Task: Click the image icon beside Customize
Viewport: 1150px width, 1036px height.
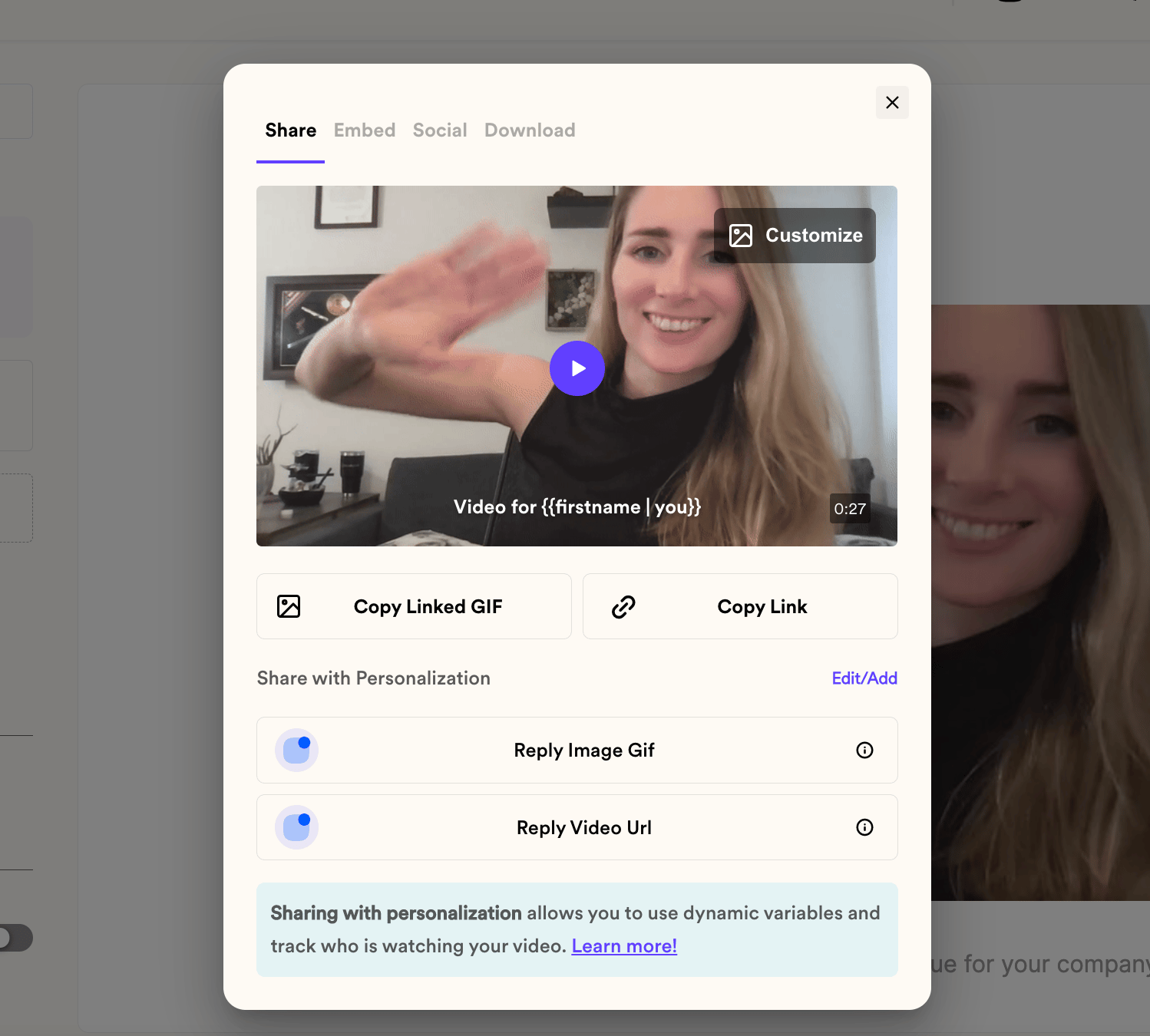Action: (741, 236)
